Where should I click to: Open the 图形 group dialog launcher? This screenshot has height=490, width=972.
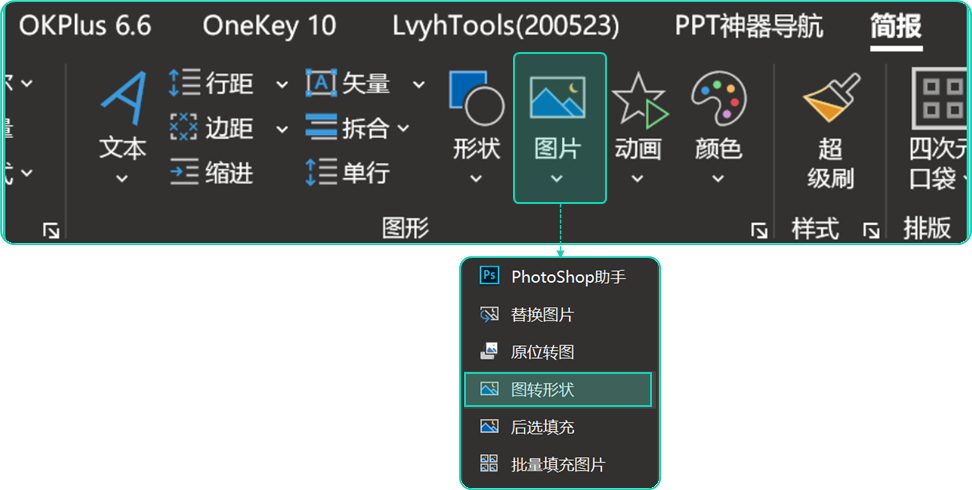coord(759,231)
